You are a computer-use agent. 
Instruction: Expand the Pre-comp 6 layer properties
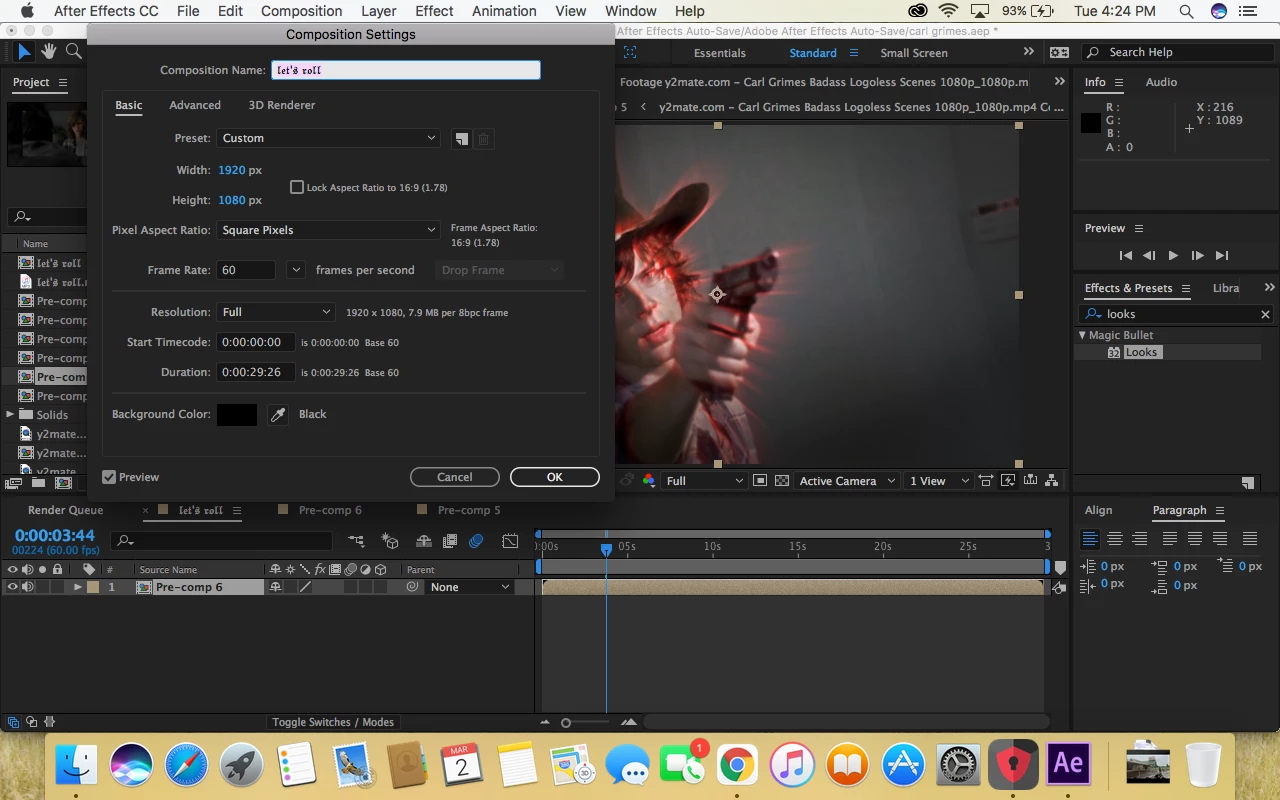[x=77, y=587]
